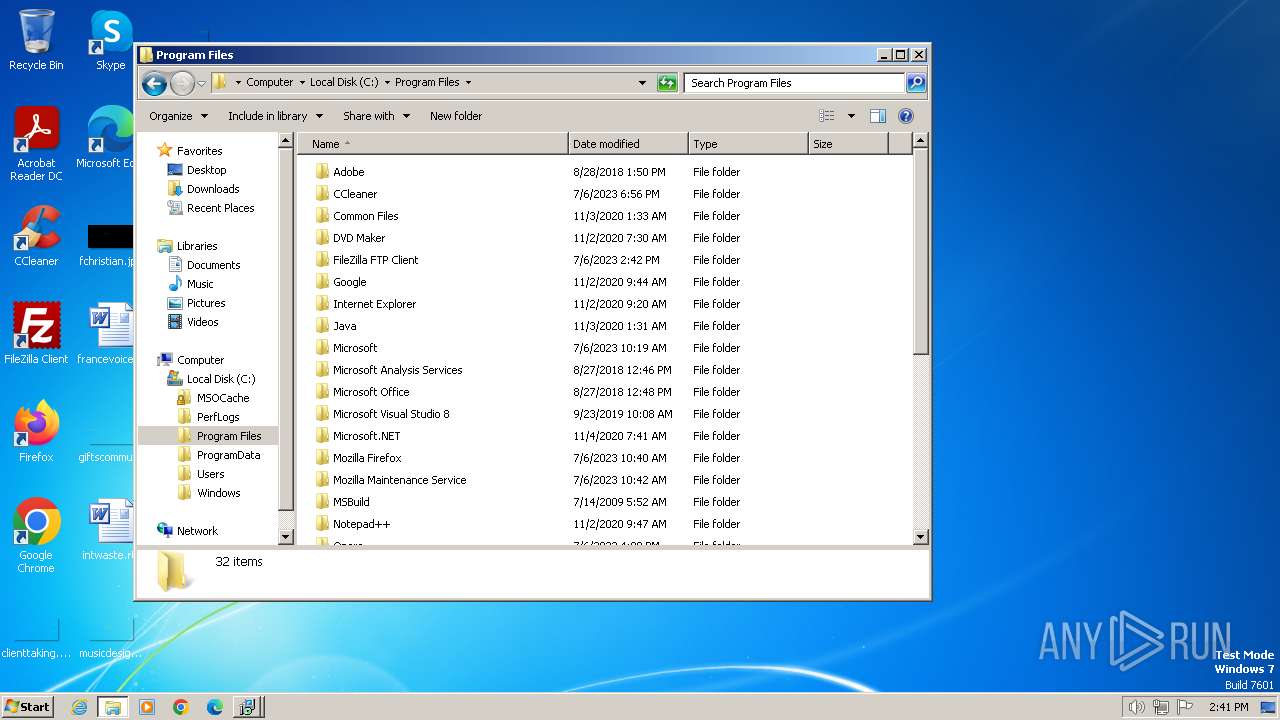Select the Adobe folder icon
Screen dimensions: 1280x720
322,171
